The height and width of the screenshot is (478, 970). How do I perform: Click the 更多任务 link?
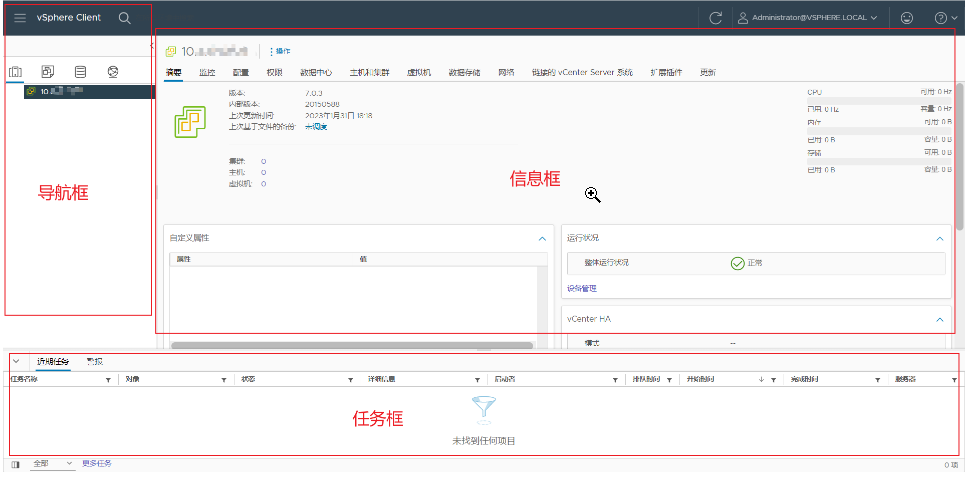click(x=97, y=463)
